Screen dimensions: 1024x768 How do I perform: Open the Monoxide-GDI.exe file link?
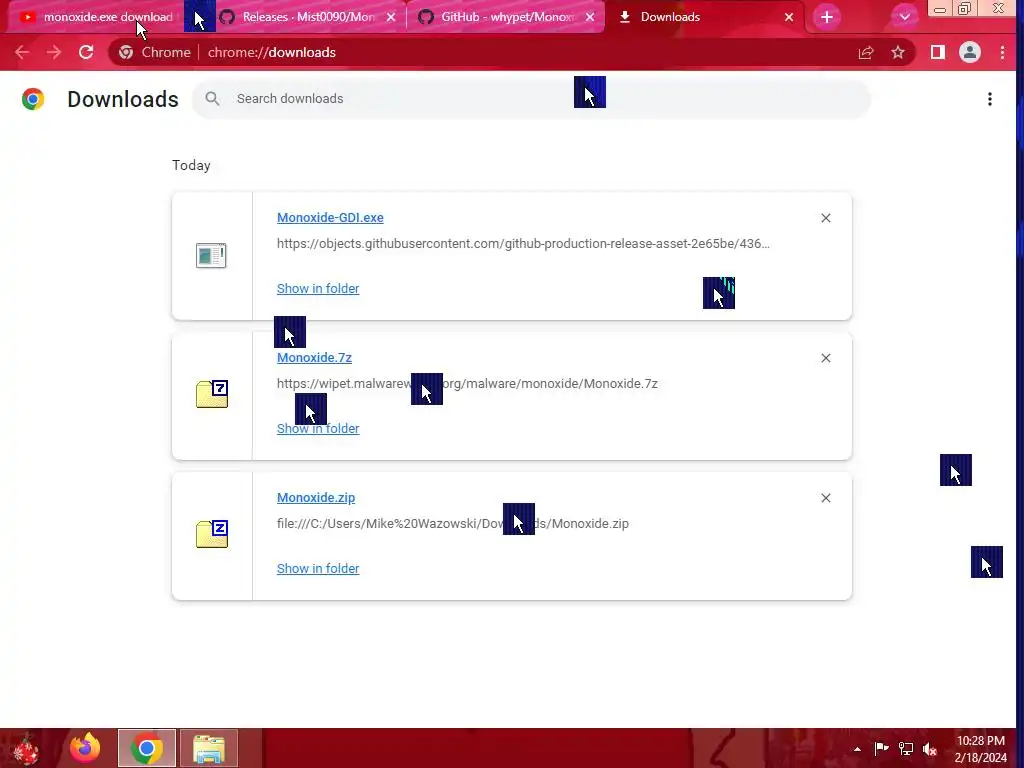[330, 217]
